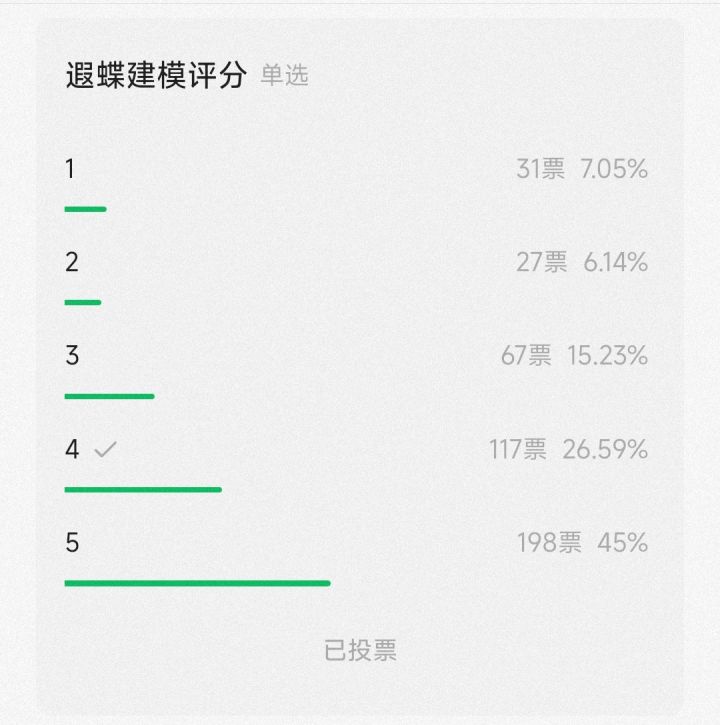Click the green progress bar for option 1

(85, 209)
